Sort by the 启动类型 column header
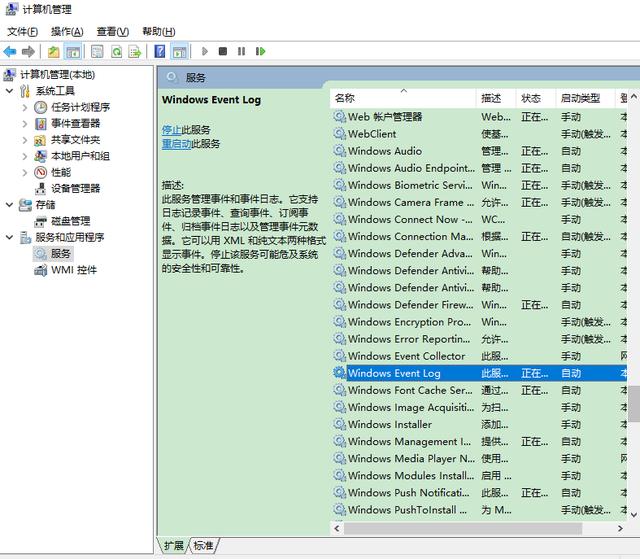Viewport: 640px width, 559px height. coord(585,98)
